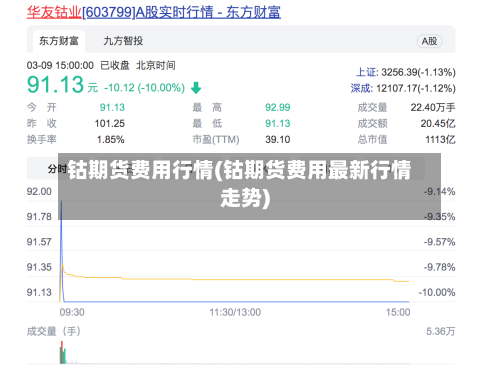Click the 今开 value 91.13
The height and width of the screenshot is (373, 500).
click(x=112, y=107)
